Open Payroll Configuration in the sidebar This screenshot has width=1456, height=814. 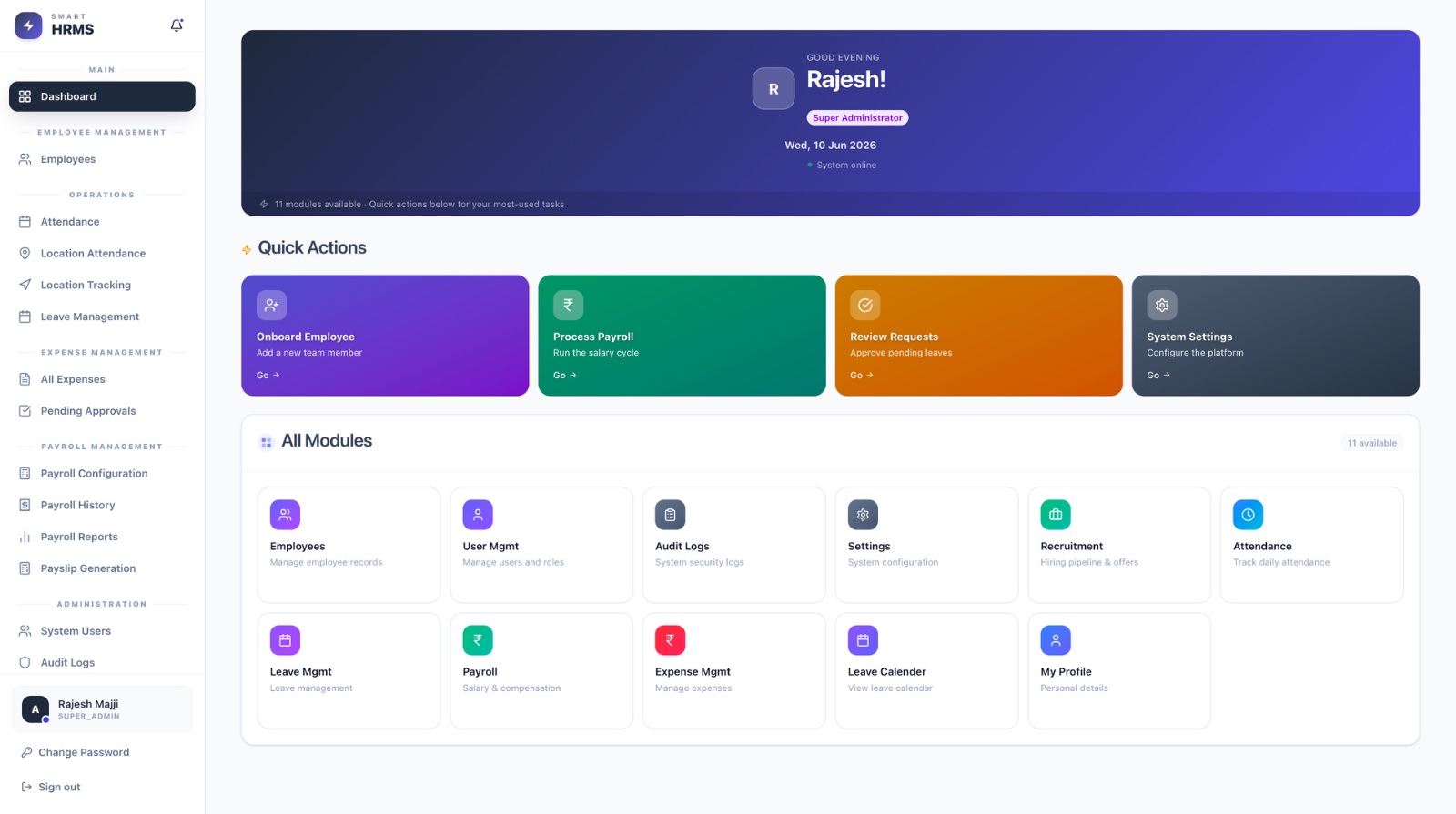coord(102,474)
